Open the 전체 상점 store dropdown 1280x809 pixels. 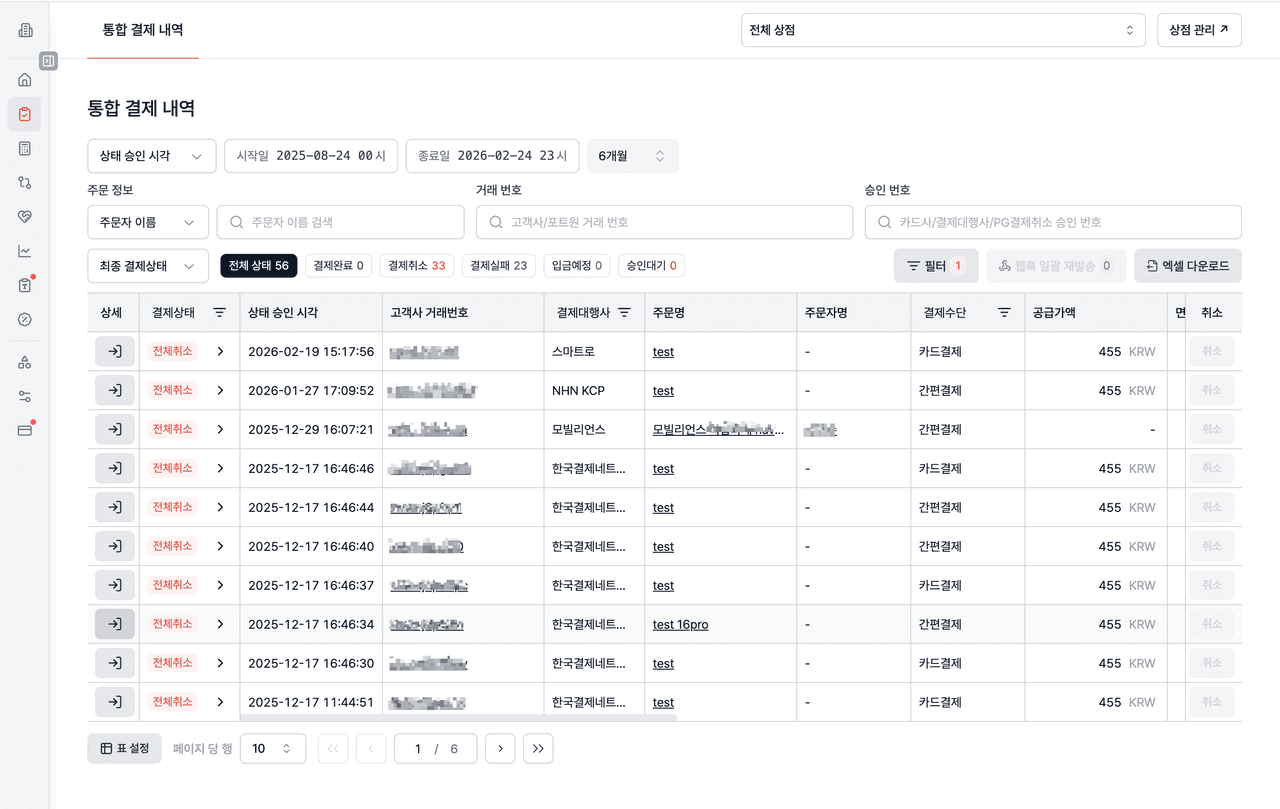943,30
